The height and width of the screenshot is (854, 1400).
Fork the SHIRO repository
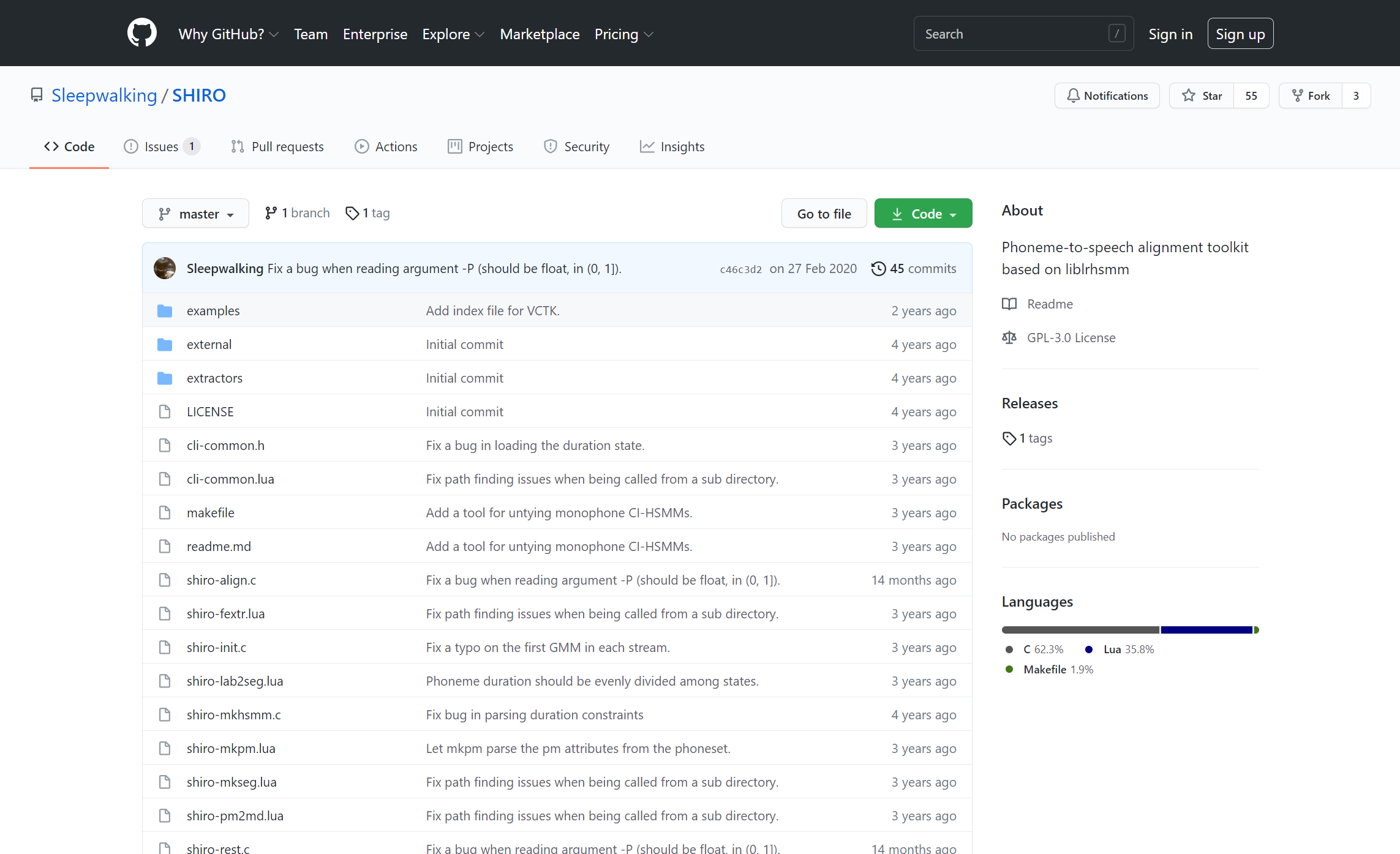1311,96
